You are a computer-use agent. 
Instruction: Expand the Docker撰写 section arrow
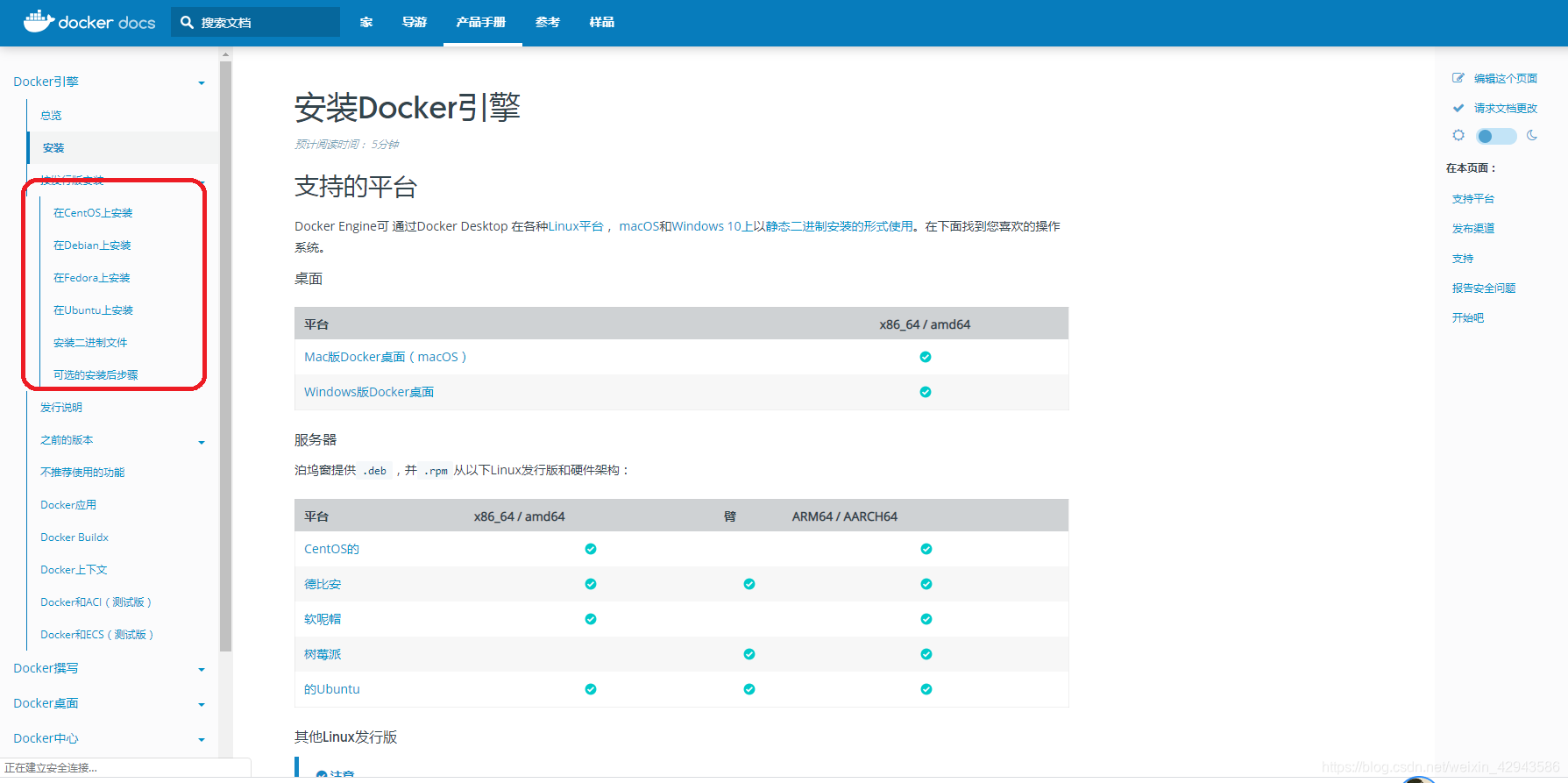point(202,670)
